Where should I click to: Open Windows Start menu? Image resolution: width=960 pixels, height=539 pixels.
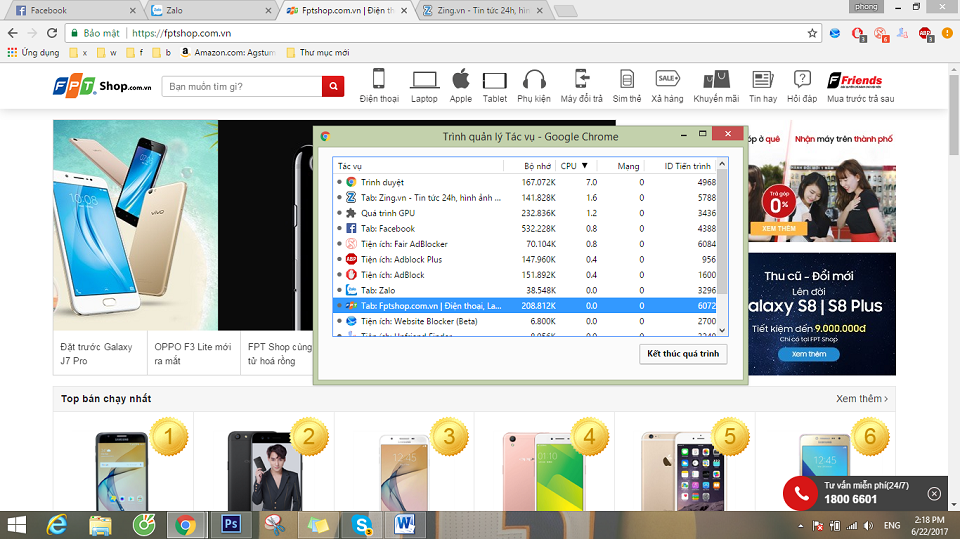(17, 525)
